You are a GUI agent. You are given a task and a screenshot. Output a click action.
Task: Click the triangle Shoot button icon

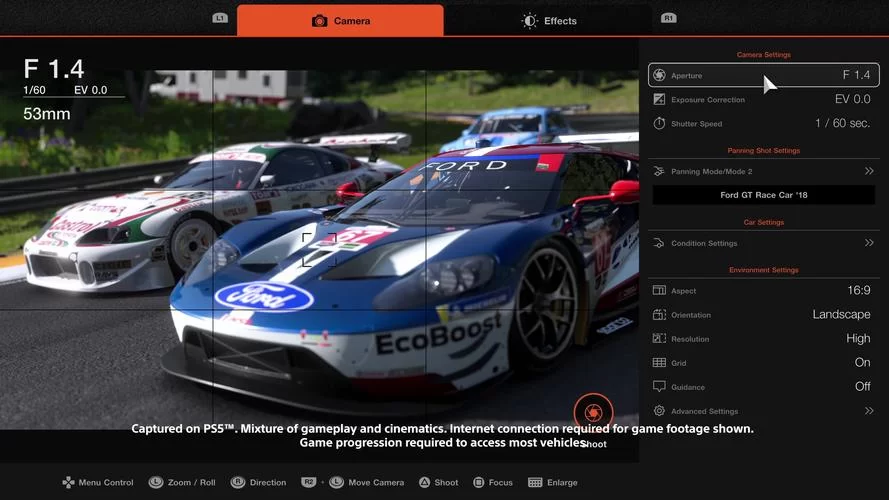[x=424, y=482]
